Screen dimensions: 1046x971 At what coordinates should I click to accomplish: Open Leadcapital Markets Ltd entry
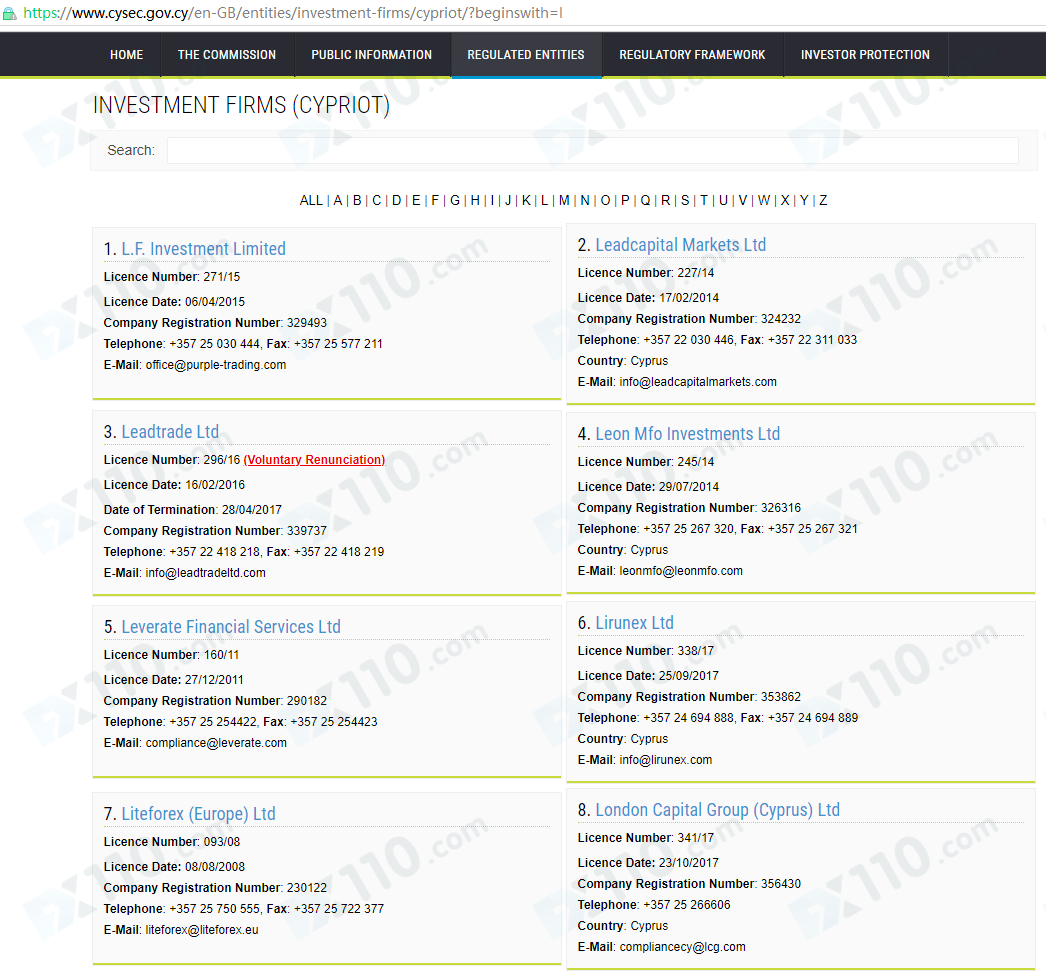pyautogui.click(x=680, y=245)
